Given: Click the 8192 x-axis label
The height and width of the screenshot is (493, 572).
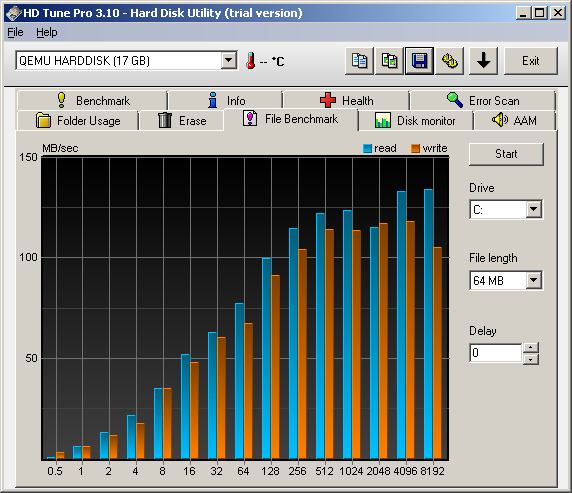Looking at the screenshot, I should pos(432,471).
